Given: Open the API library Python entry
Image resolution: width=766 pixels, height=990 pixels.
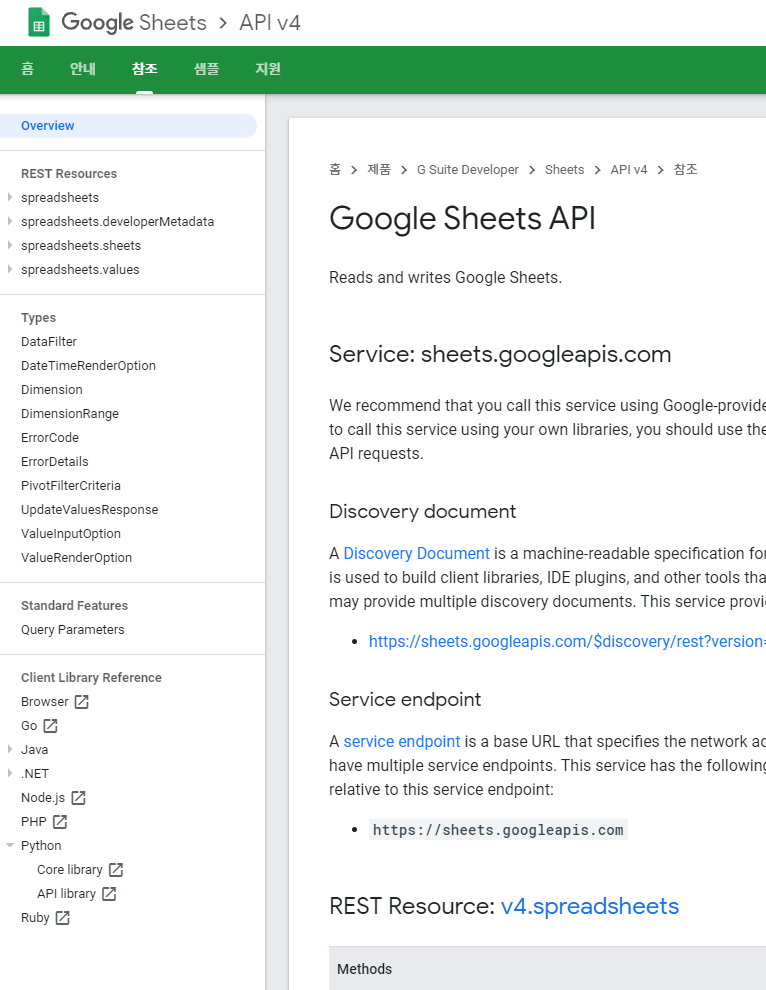Looking at the screenshot, I should coord(66,893).
